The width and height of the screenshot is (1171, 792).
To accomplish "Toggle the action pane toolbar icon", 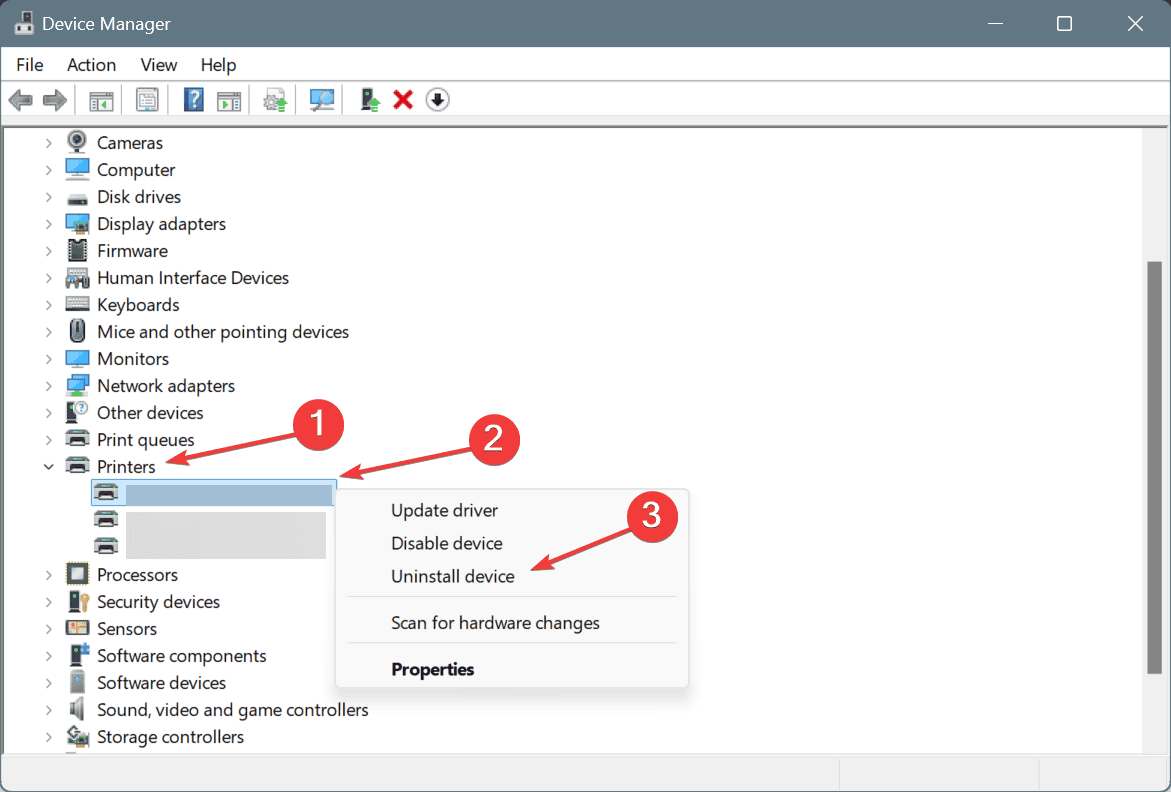I will [x=229, y=100].
